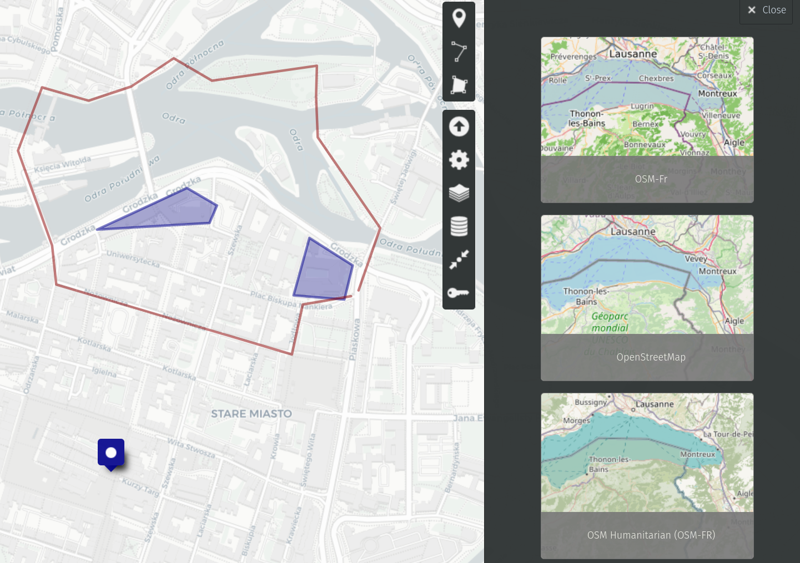Click the STARE MIASTO map label
Viewport: 800px width, 563px height.
tap(252, 414)
